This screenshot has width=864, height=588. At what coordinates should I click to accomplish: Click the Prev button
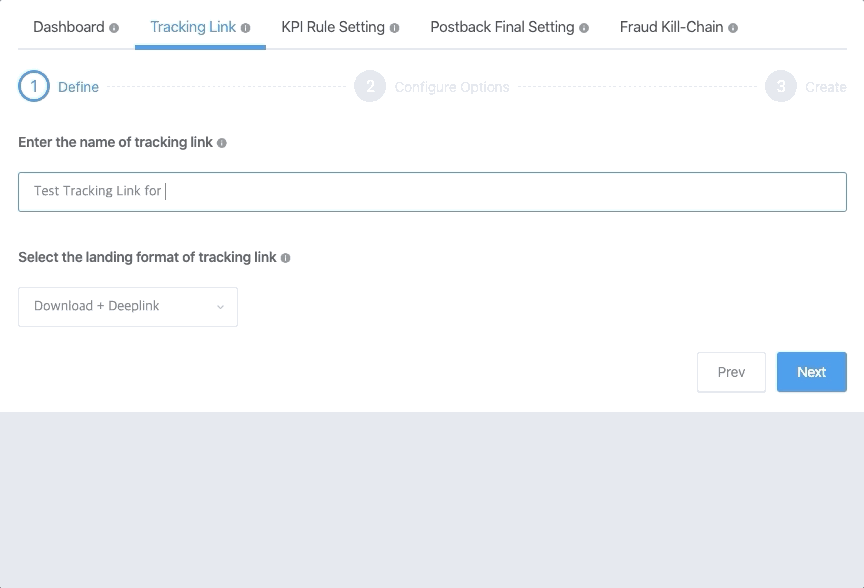731,371
